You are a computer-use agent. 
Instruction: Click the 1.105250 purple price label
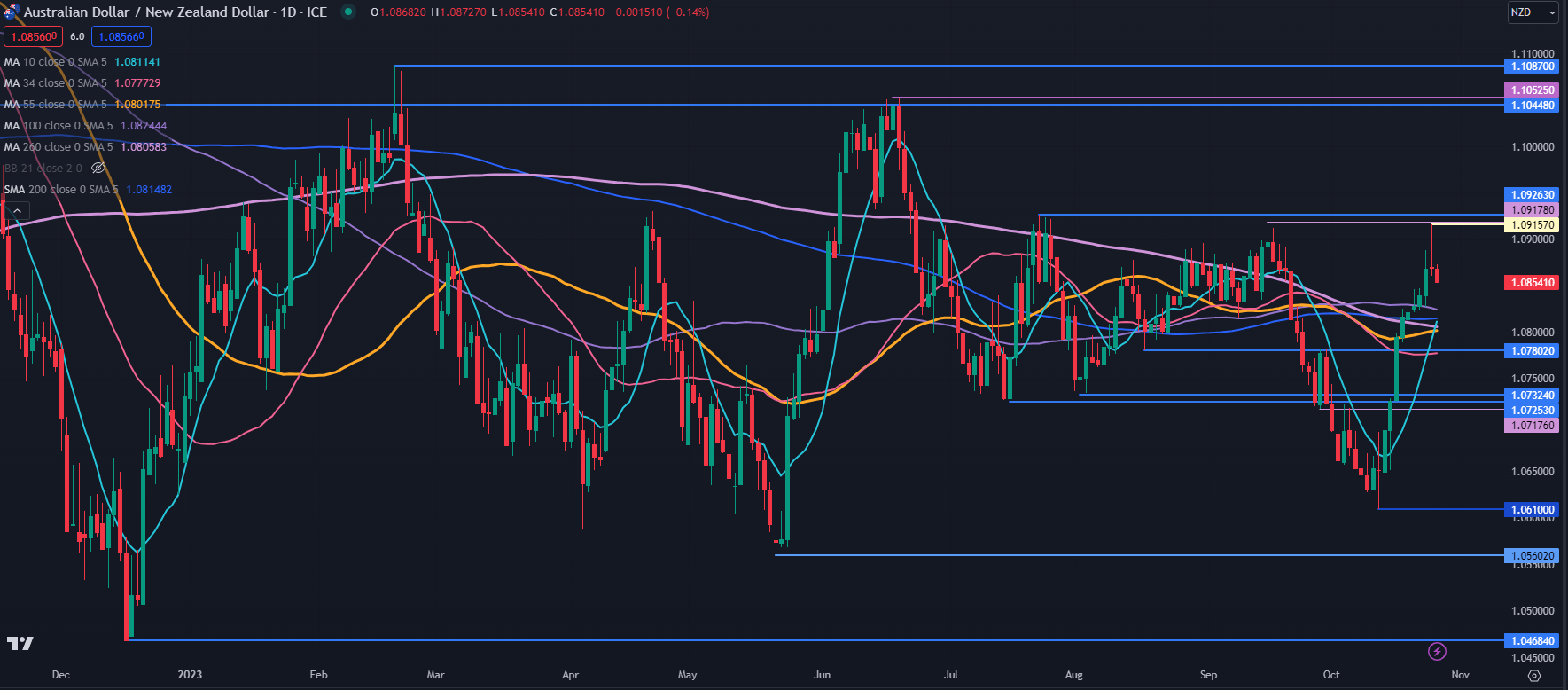(1532, 90)
